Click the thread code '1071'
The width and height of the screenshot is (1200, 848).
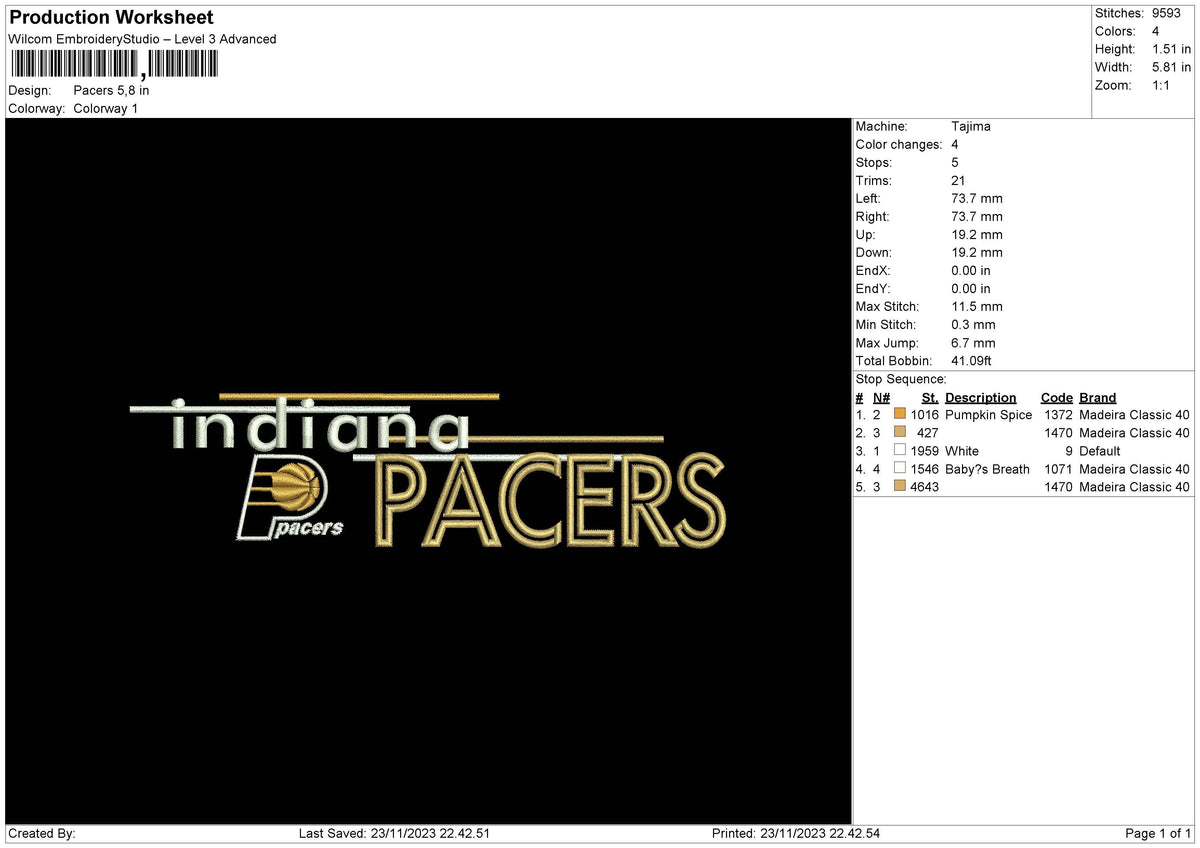(1058, 469)
